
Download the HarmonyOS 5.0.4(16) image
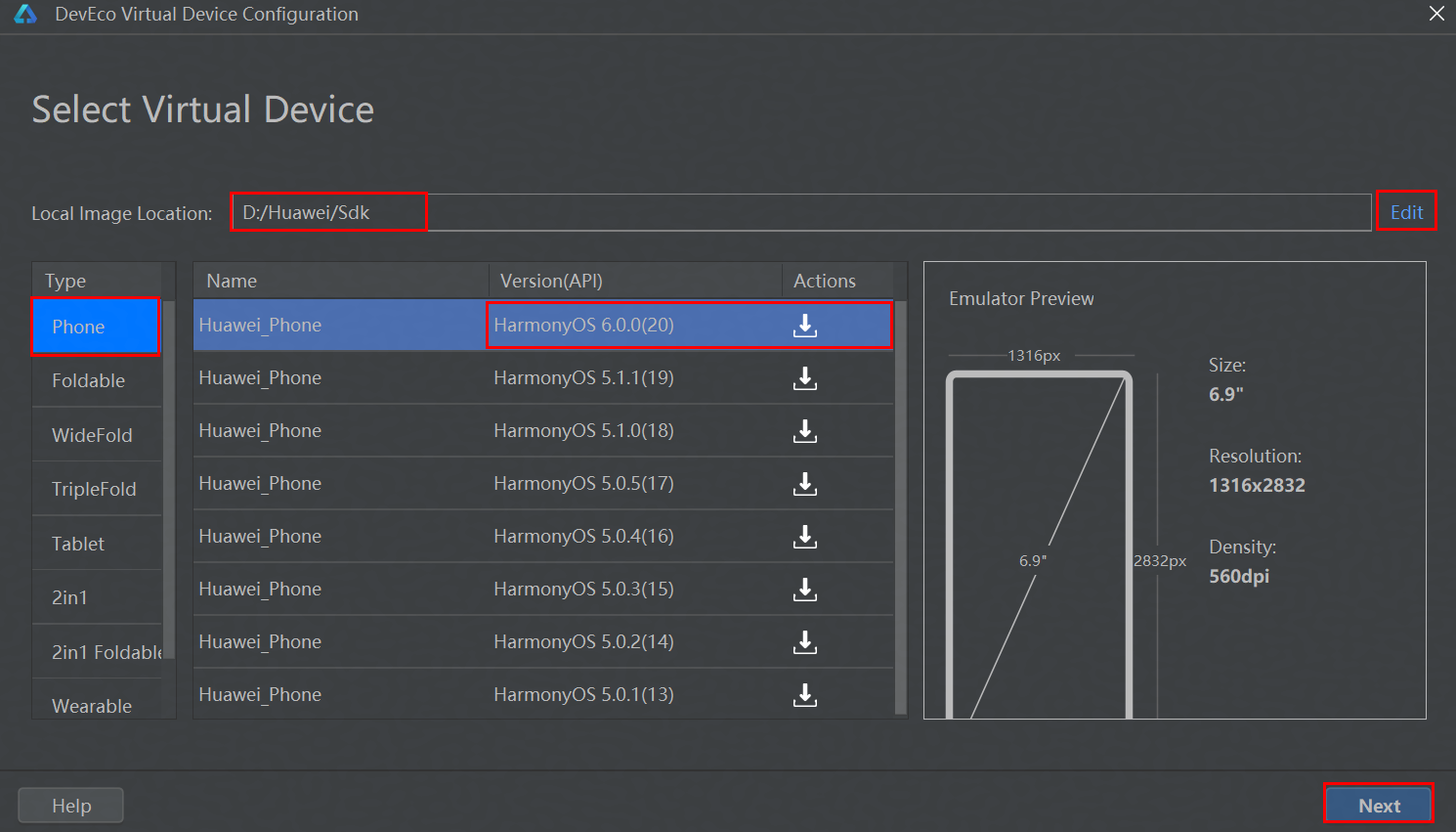point(805,537)
